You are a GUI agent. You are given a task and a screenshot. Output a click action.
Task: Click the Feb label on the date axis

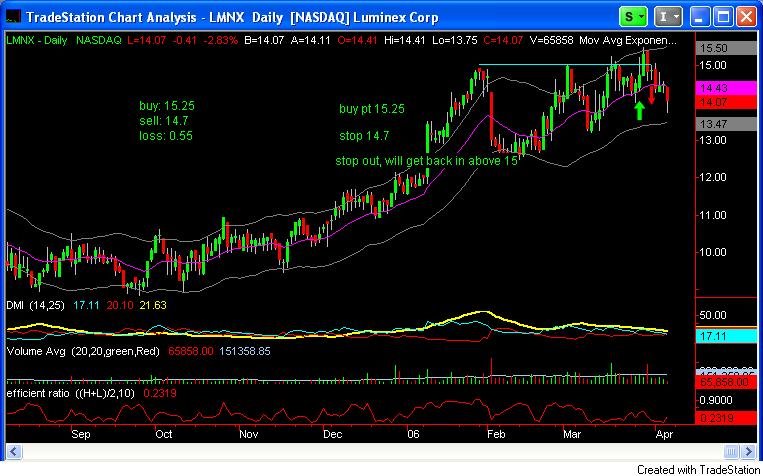[496, 434]
